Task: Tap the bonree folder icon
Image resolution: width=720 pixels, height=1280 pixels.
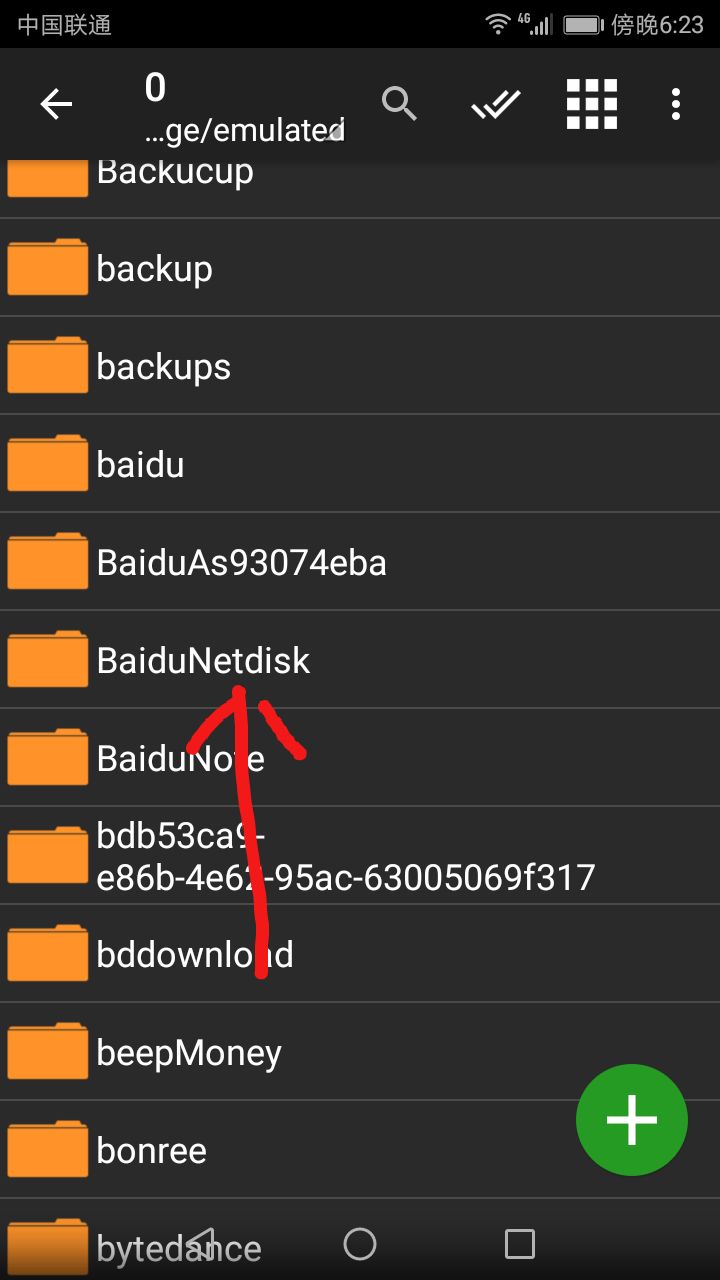Action: point(47,1150)
